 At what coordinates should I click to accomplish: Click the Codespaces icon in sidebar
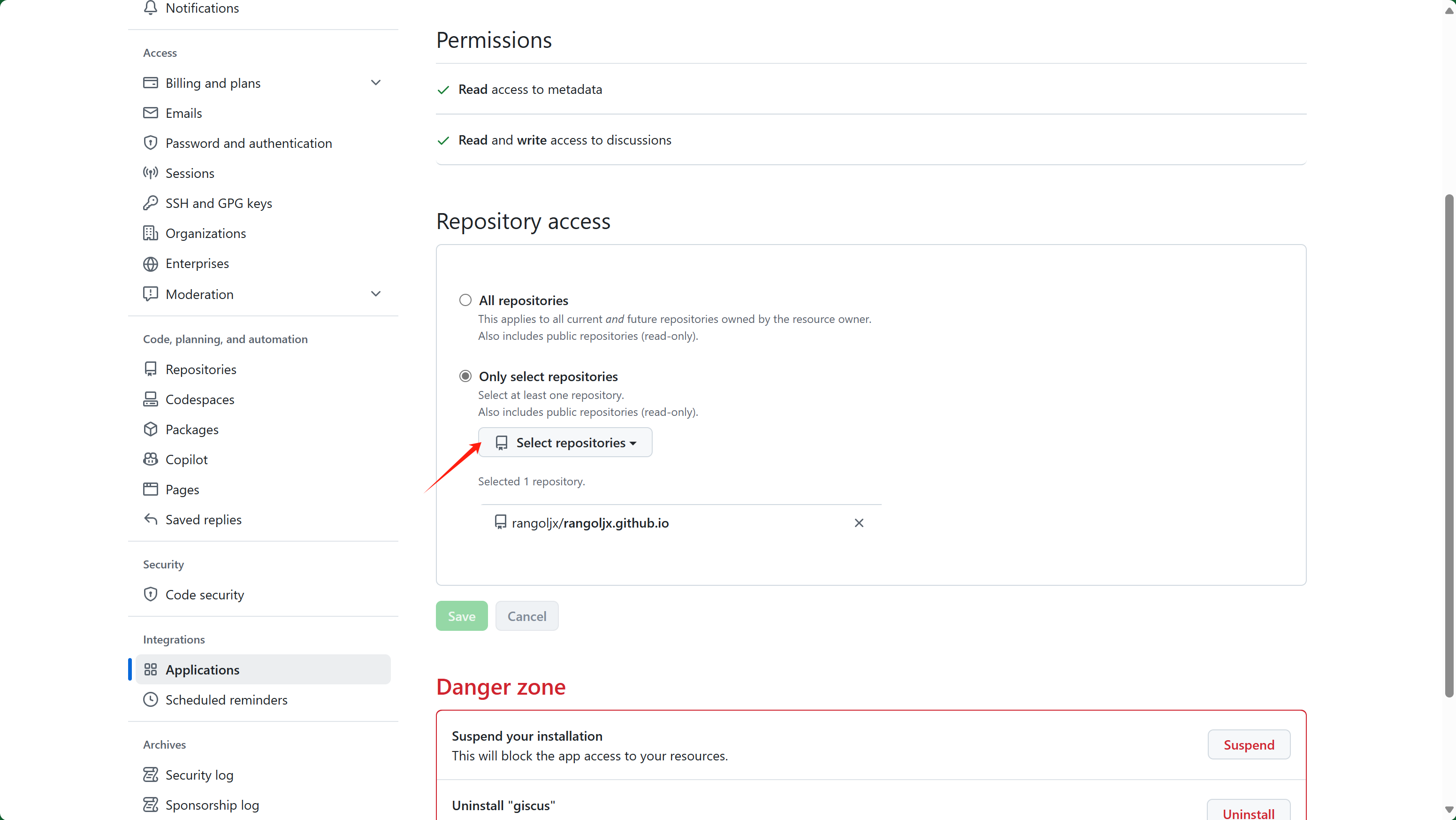point(150,399)
